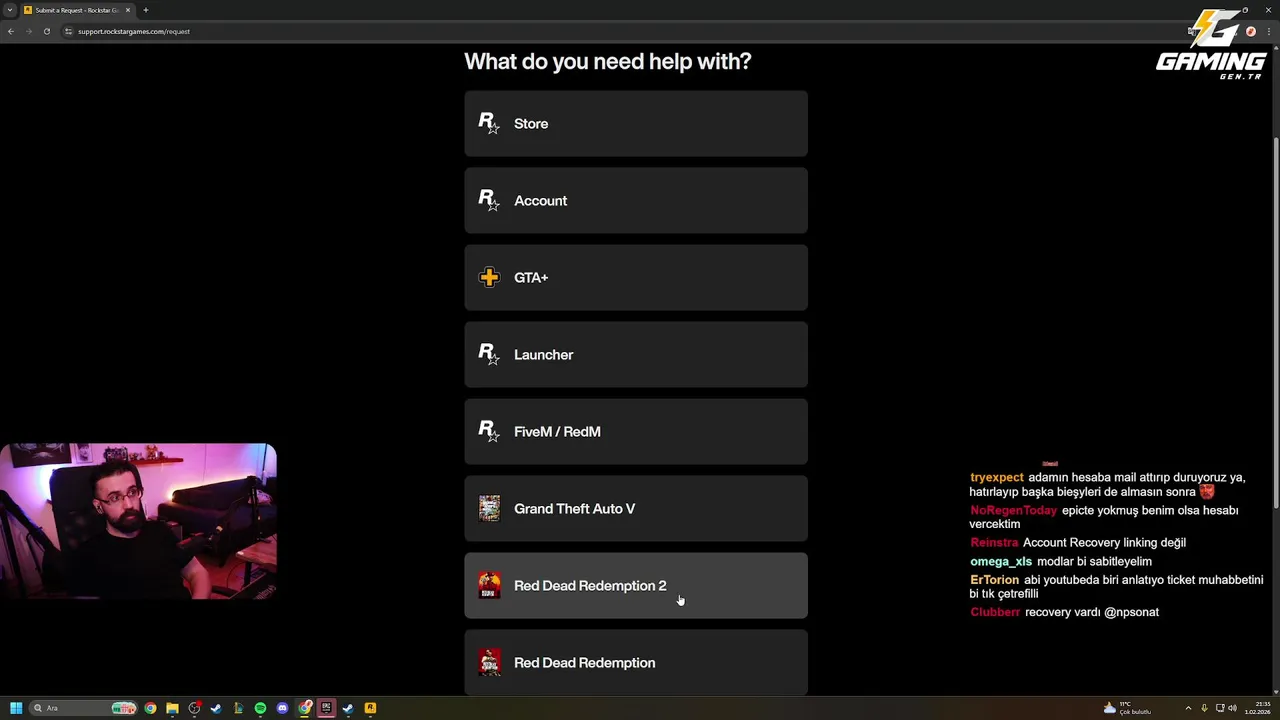Click the Rockstar logo beside Account
The image size is (1280, 720).
[x=489, y=200]
